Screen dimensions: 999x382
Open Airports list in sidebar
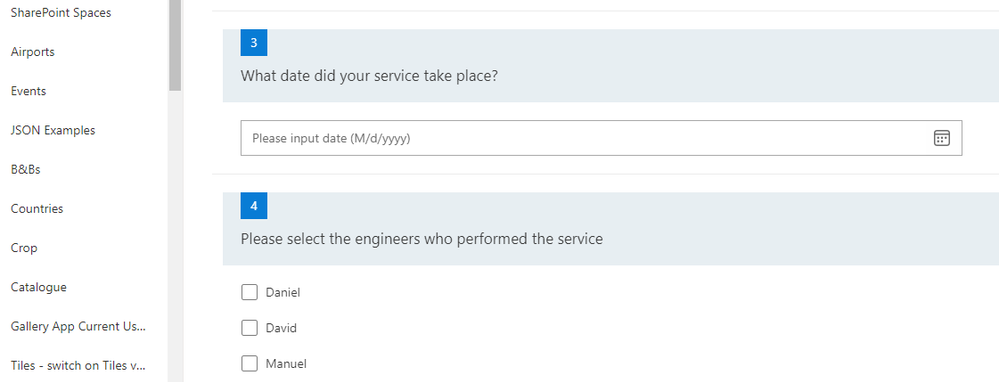(x=32, y=52)
